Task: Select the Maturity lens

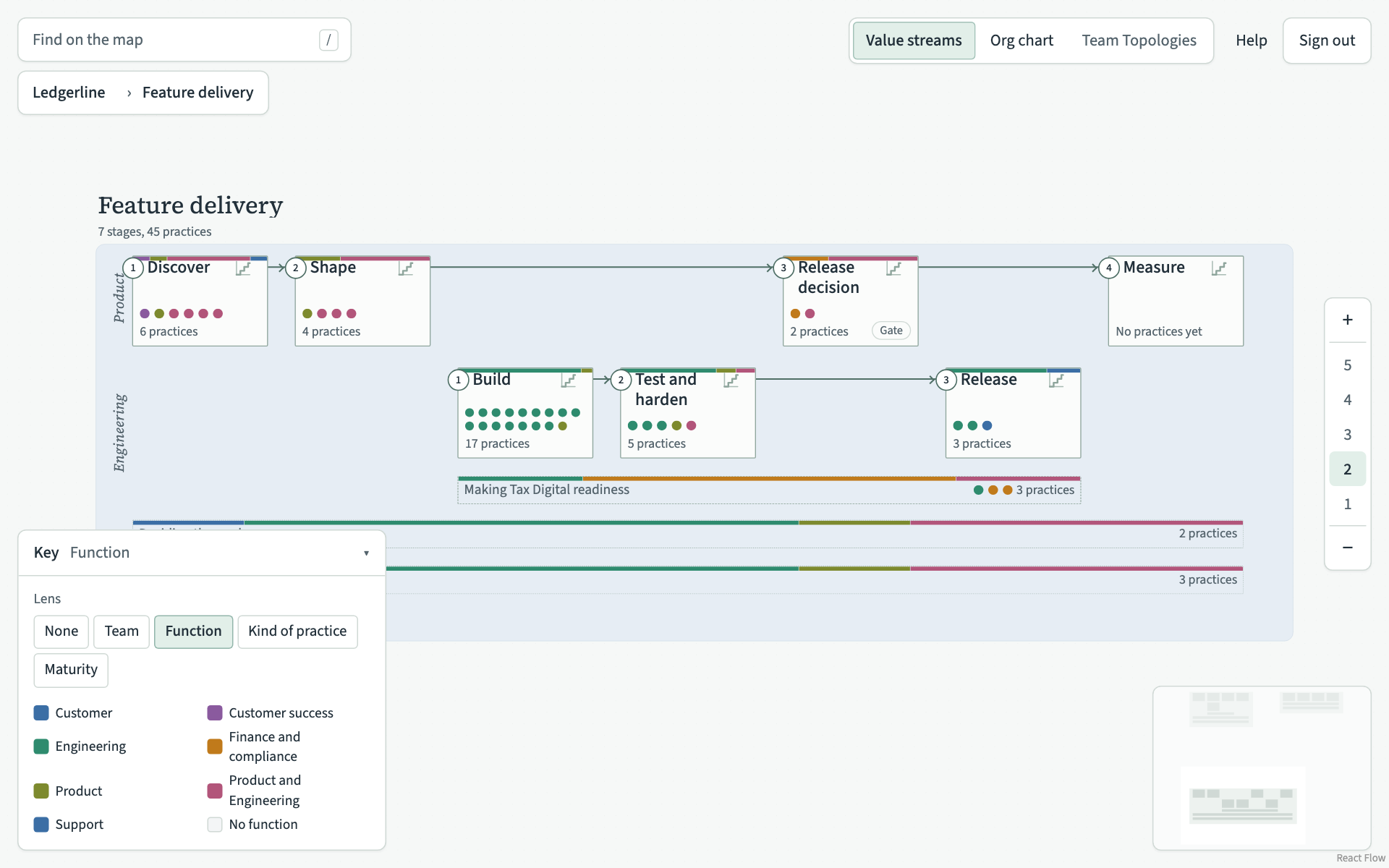Action: pos(71,670)
